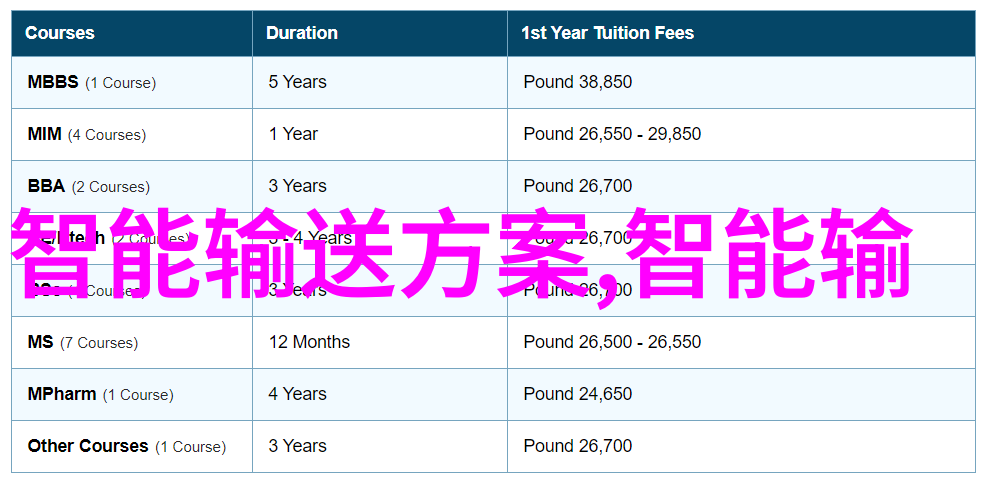The width and height of the screenshot is (984, 483).
Task: Click the 4 Years duration for MPharm
Action: click(297, 395)
